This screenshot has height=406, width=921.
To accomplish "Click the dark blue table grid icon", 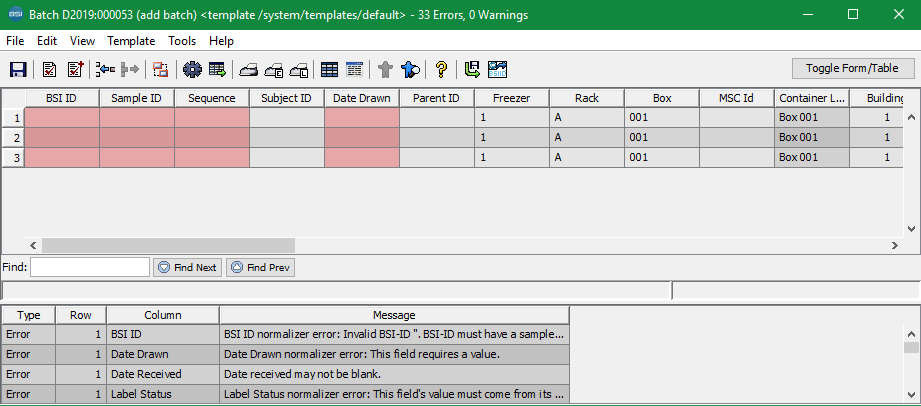I will [x=330, y=69].
